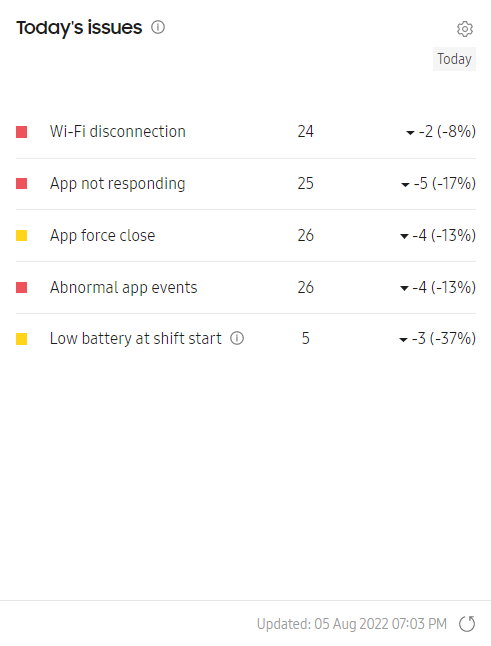491x646 pixels.
Task: Click yellow indicator beside Low battery at shift start
Action: pos(21,339)
